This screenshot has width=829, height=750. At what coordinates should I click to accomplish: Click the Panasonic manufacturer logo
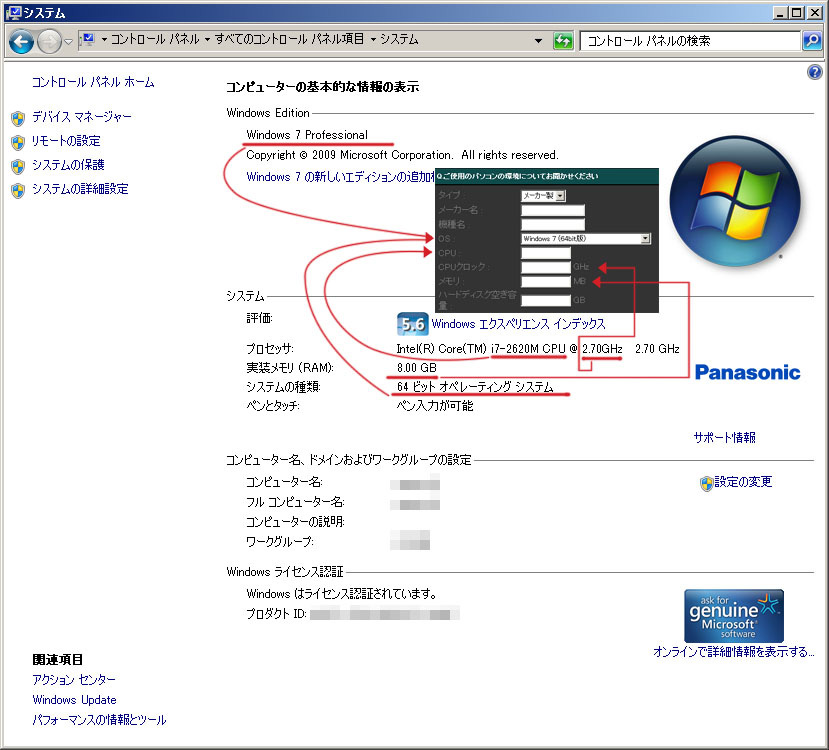tap(748, 372)
